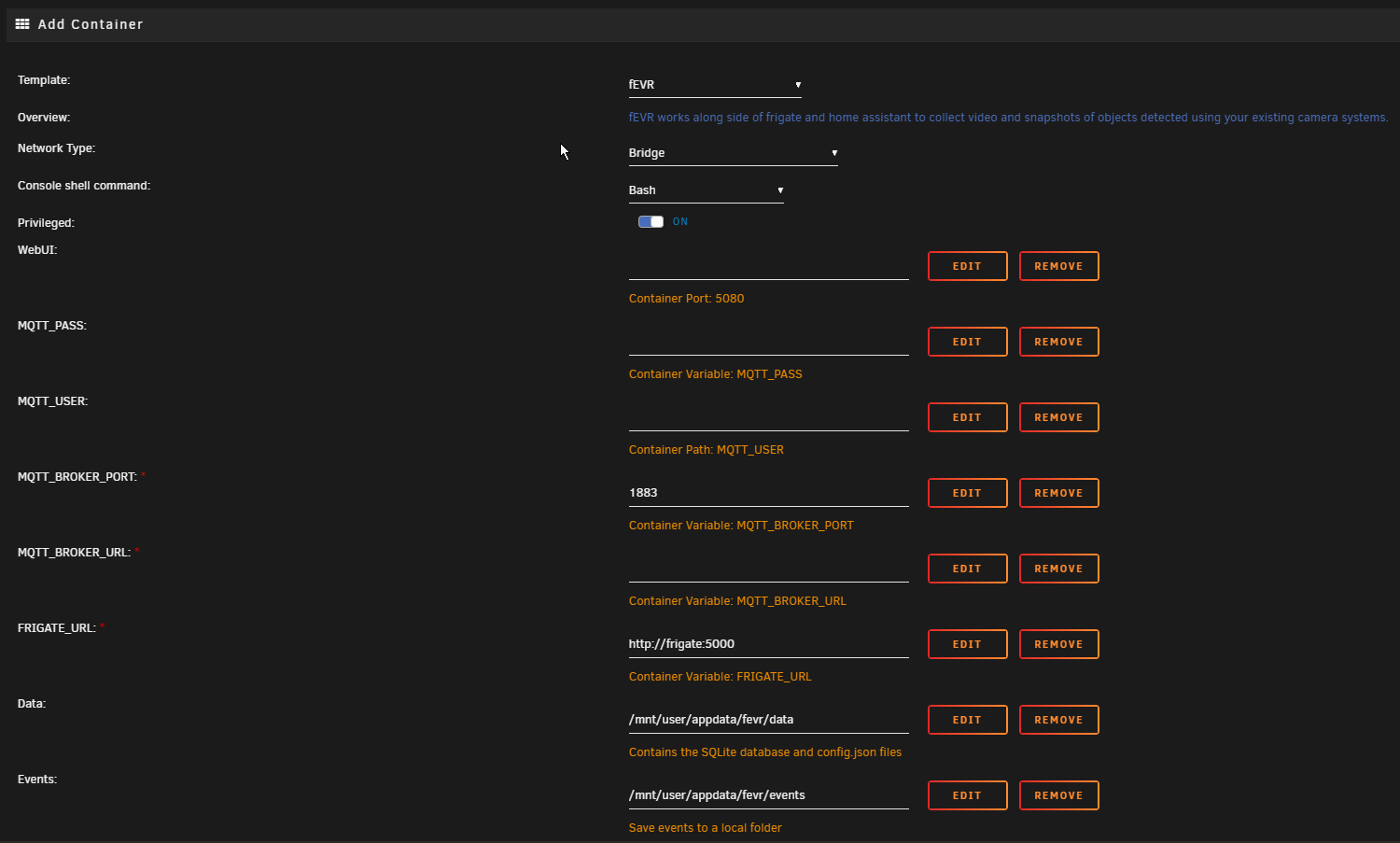Screen dimensions: 1400x843
Task: Remove the MQTT_BROKER_PORT variable
Action: 1058,492
